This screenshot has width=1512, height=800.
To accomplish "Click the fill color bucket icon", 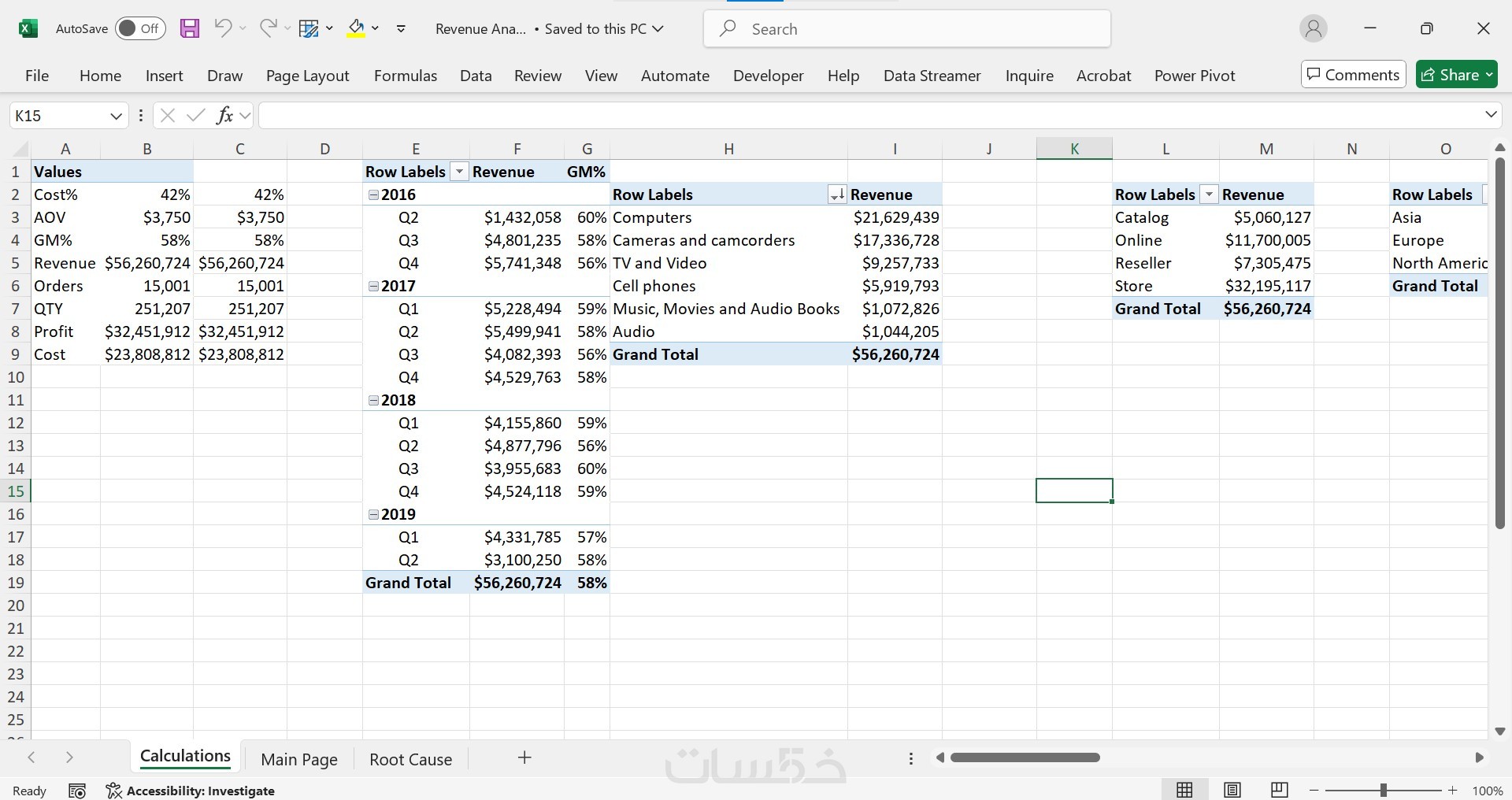I will click(x=356, y=29).
